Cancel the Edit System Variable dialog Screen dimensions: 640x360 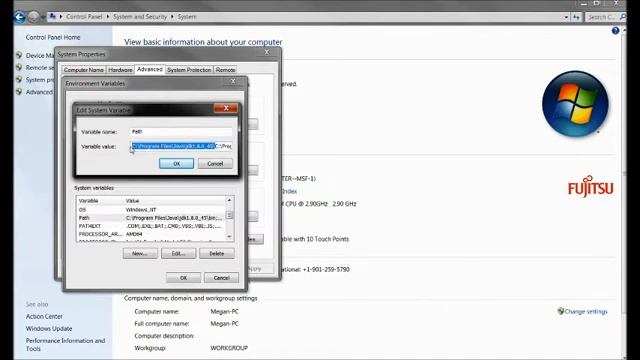click(x=215, y=164)
